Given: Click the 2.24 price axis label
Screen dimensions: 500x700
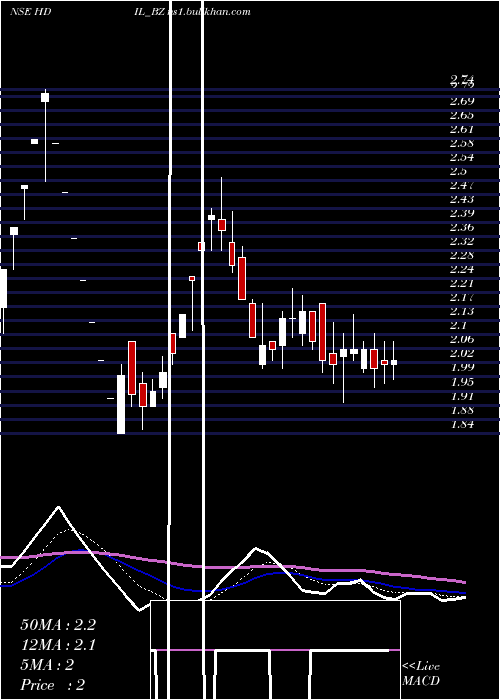Looking at the screenshot, I should 462,269.
